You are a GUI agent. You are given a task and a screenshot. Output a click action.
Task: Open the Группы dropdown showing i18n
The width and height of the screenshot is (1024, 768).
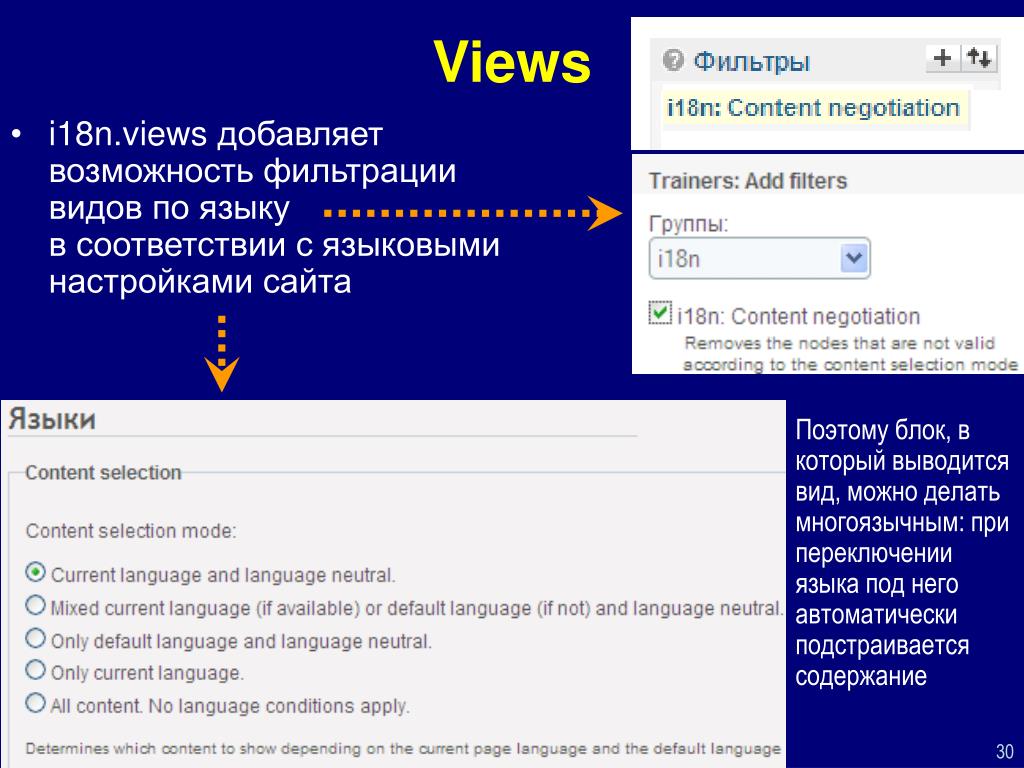pyautogui.click(x=760, y=259)
